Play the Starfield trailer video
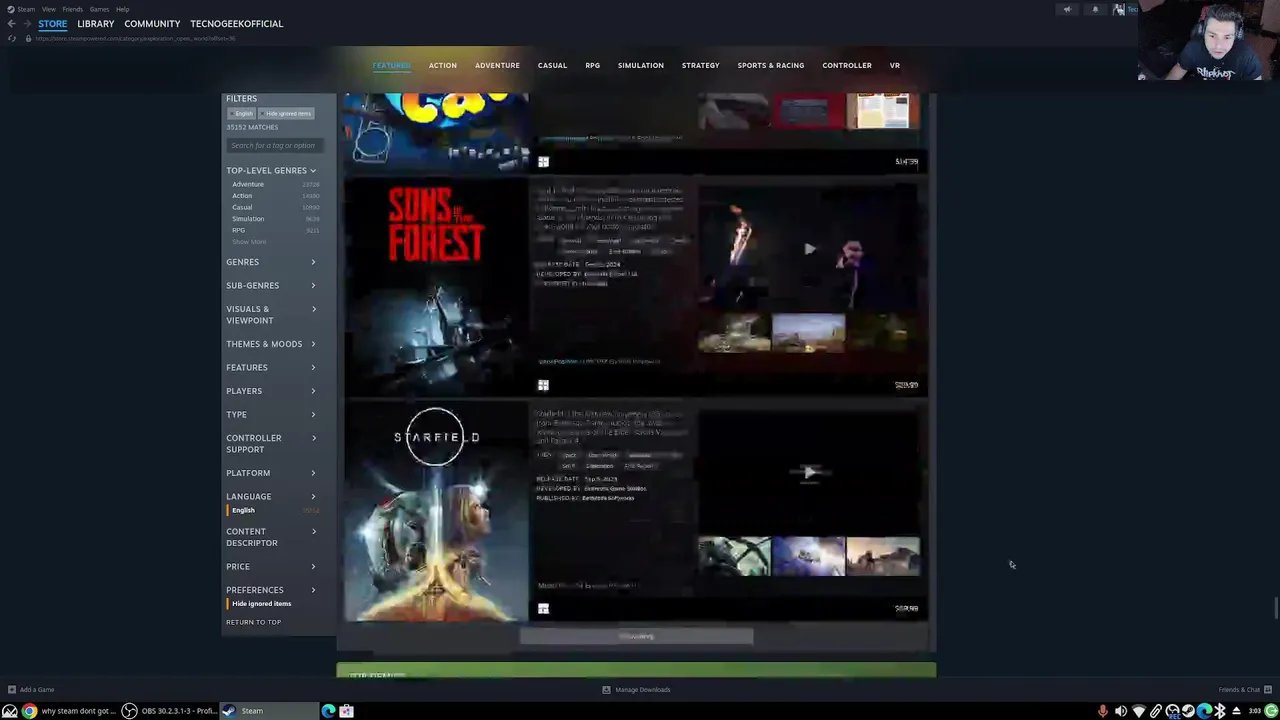 809,472
